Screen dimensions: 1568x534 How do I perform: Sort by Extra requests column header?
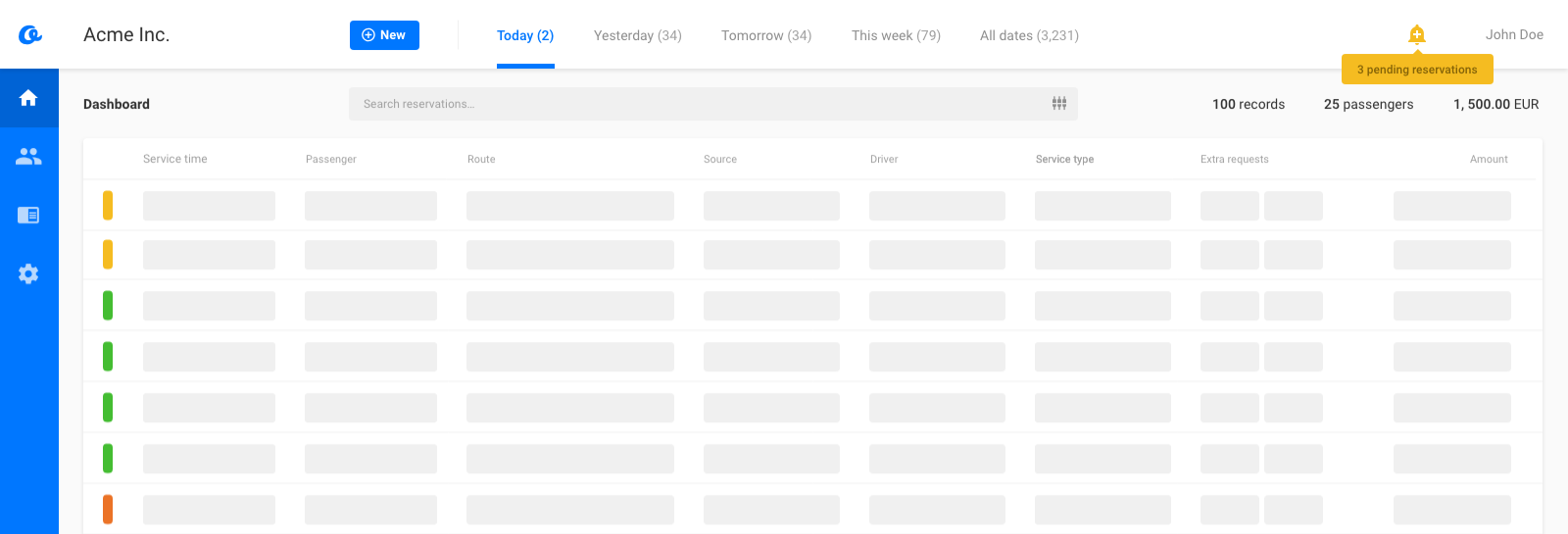tap(1235, 159)
